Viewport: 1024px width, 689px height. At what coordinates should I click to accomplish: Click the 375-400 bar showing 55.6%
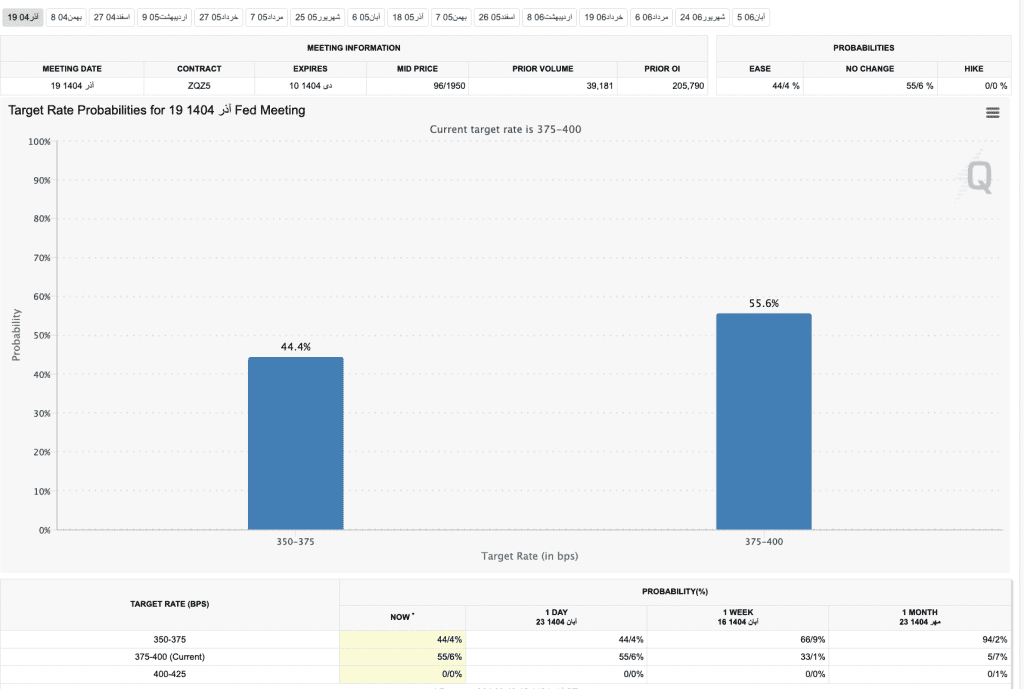763,421
